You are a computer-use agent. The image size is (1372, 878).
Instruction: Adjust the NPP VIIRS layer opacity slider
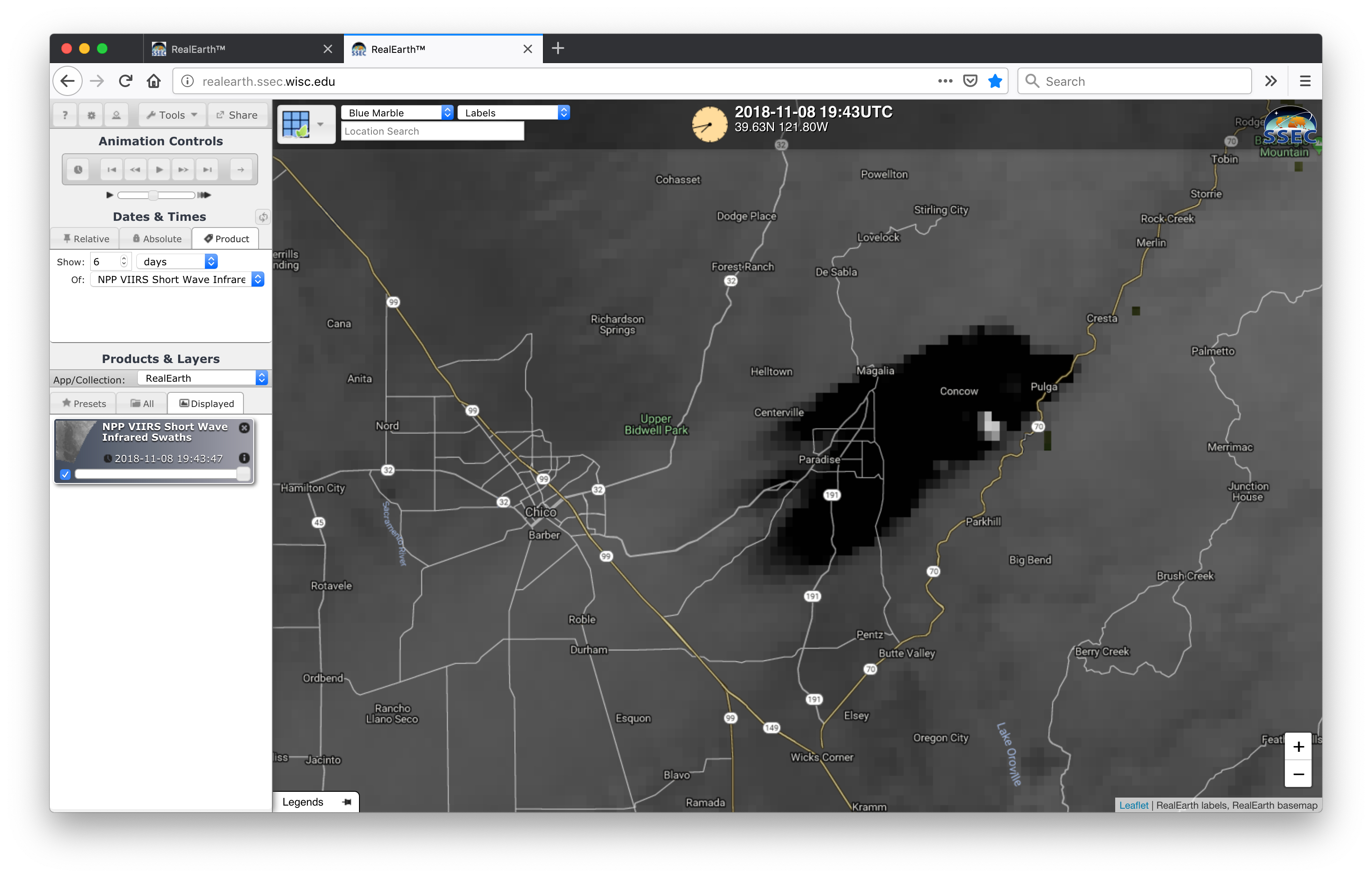pyautogui.click(x=162, y=474)
